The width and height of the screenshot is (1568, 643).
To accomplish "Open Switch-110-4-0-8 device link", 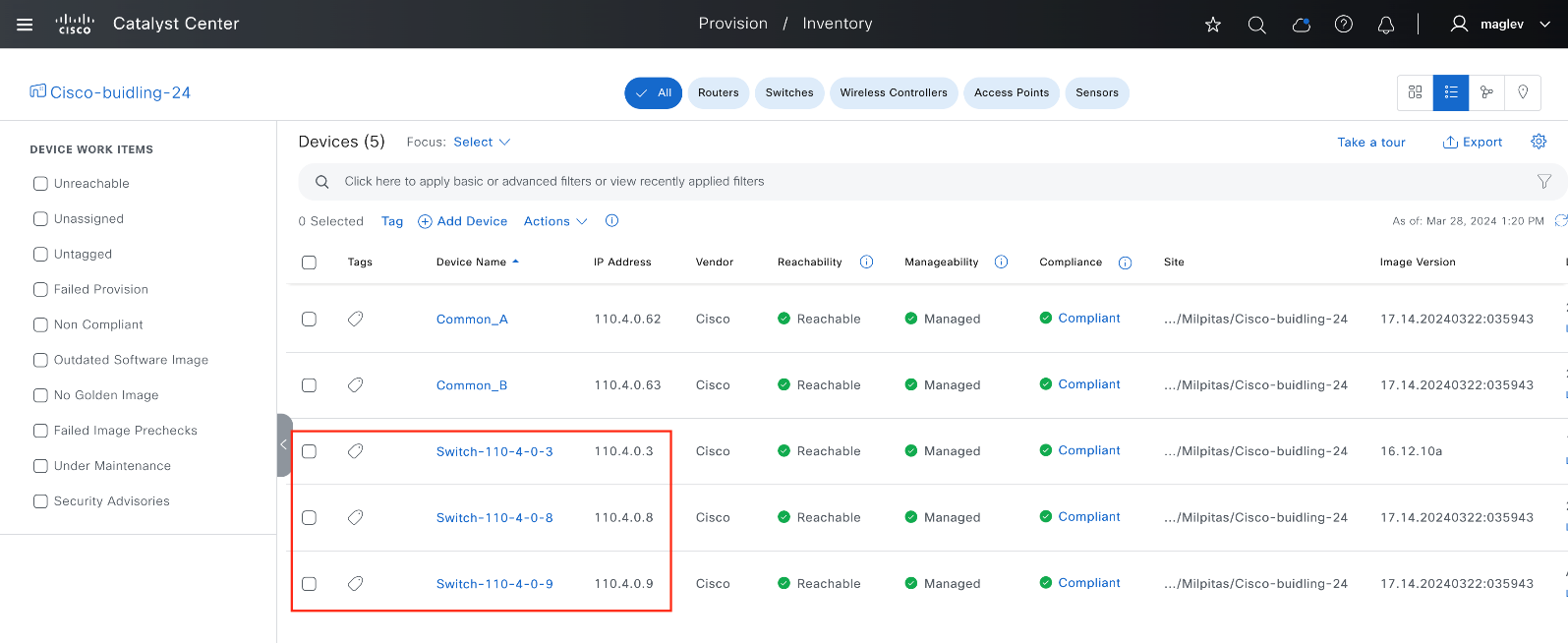I will (x=494, y=517).
